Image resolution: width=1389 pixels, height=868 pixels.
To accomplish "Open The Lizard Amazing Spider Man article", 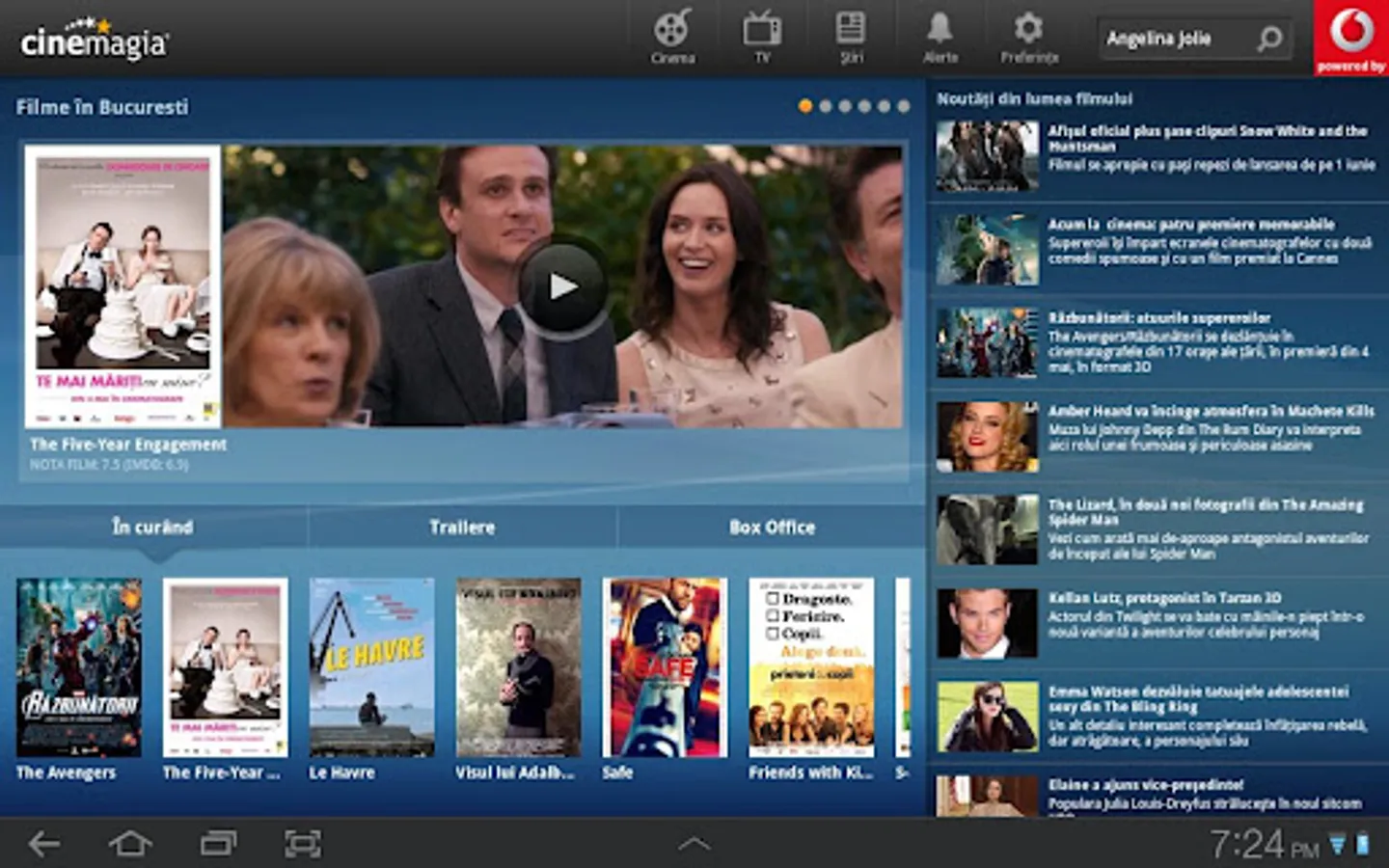I will (1157, 529).
